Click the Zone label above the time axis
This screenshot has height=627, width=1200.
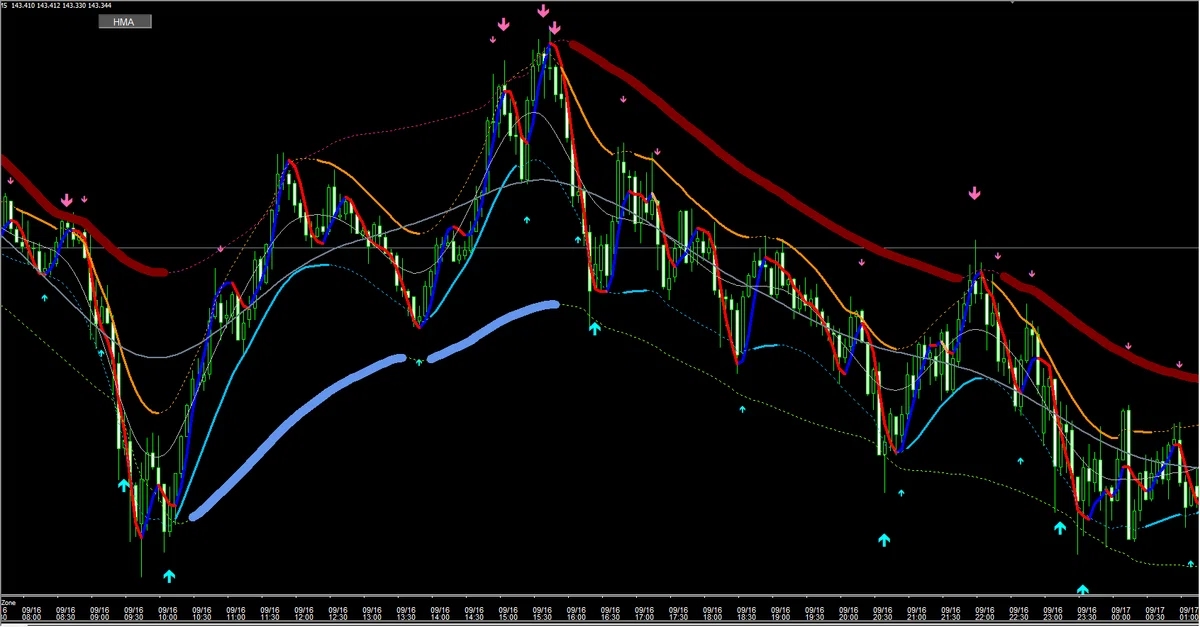click(8, 603)
